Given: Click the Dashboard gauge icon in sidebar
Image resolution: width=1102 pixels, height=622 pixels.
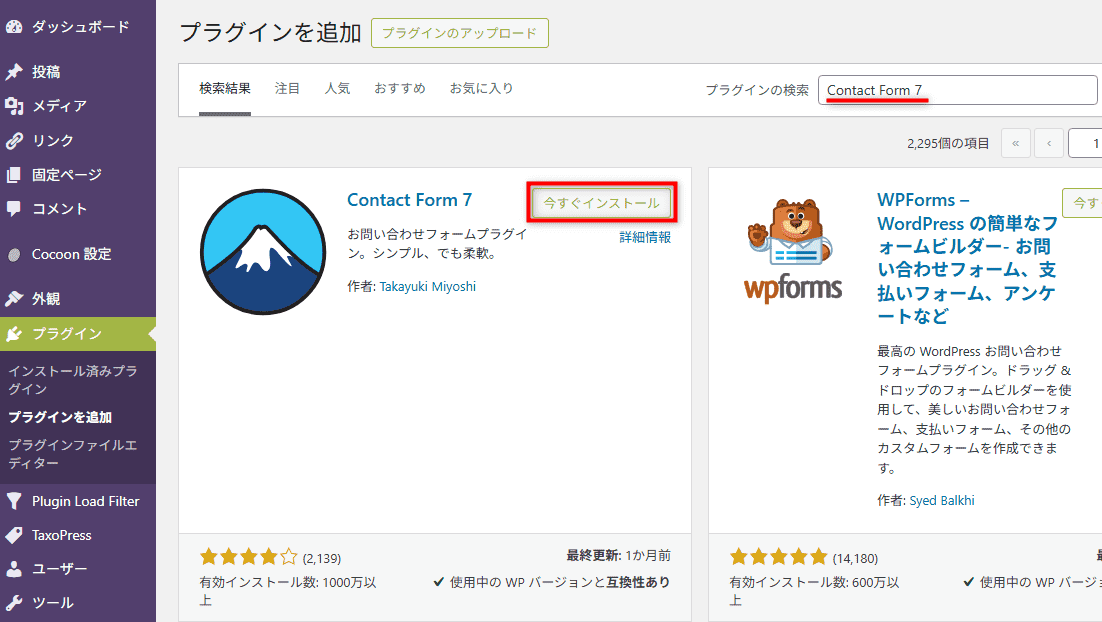Looking at the screenshot, I should [14, 27].
